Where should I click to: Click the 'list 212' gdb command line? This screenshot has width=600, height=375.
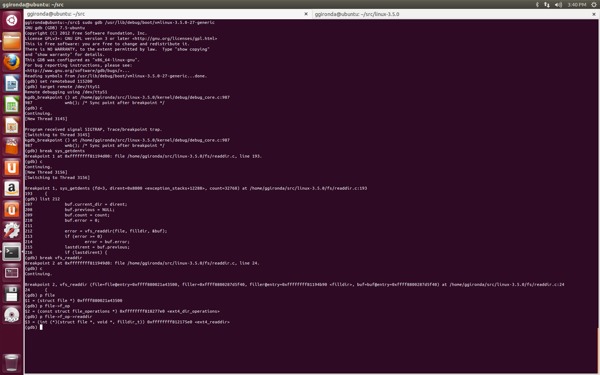[x=42, y=199]
